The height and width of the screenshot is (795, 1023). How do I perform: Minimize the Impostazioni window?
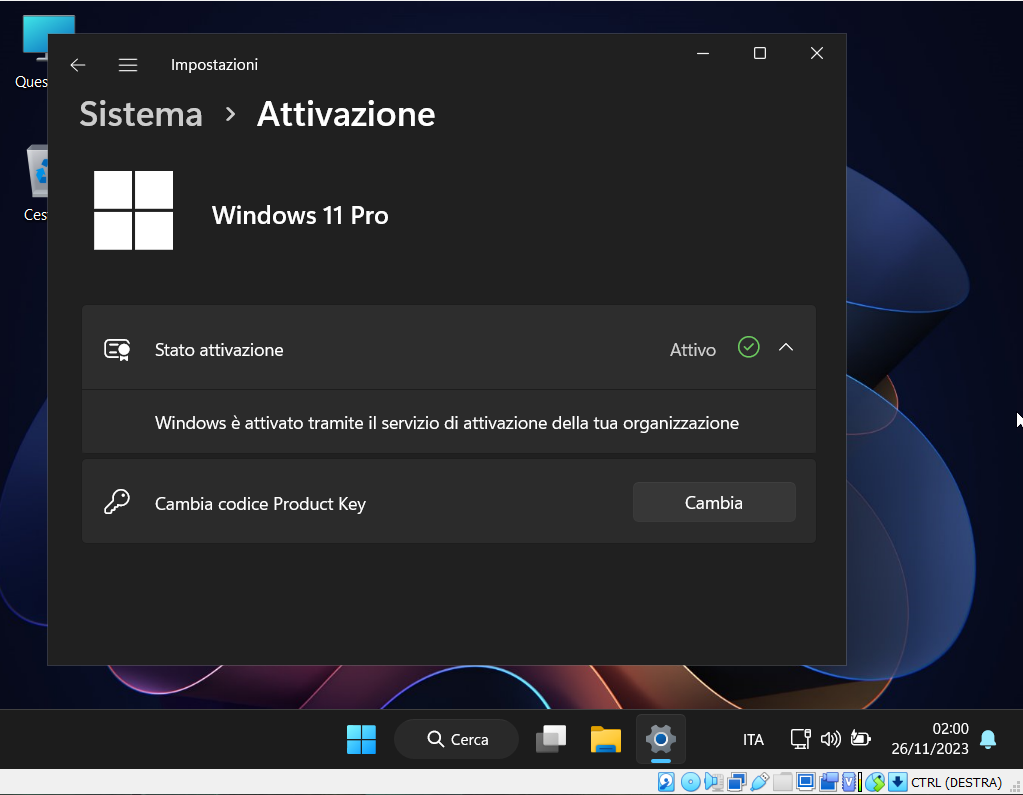[x=703, y=53]
